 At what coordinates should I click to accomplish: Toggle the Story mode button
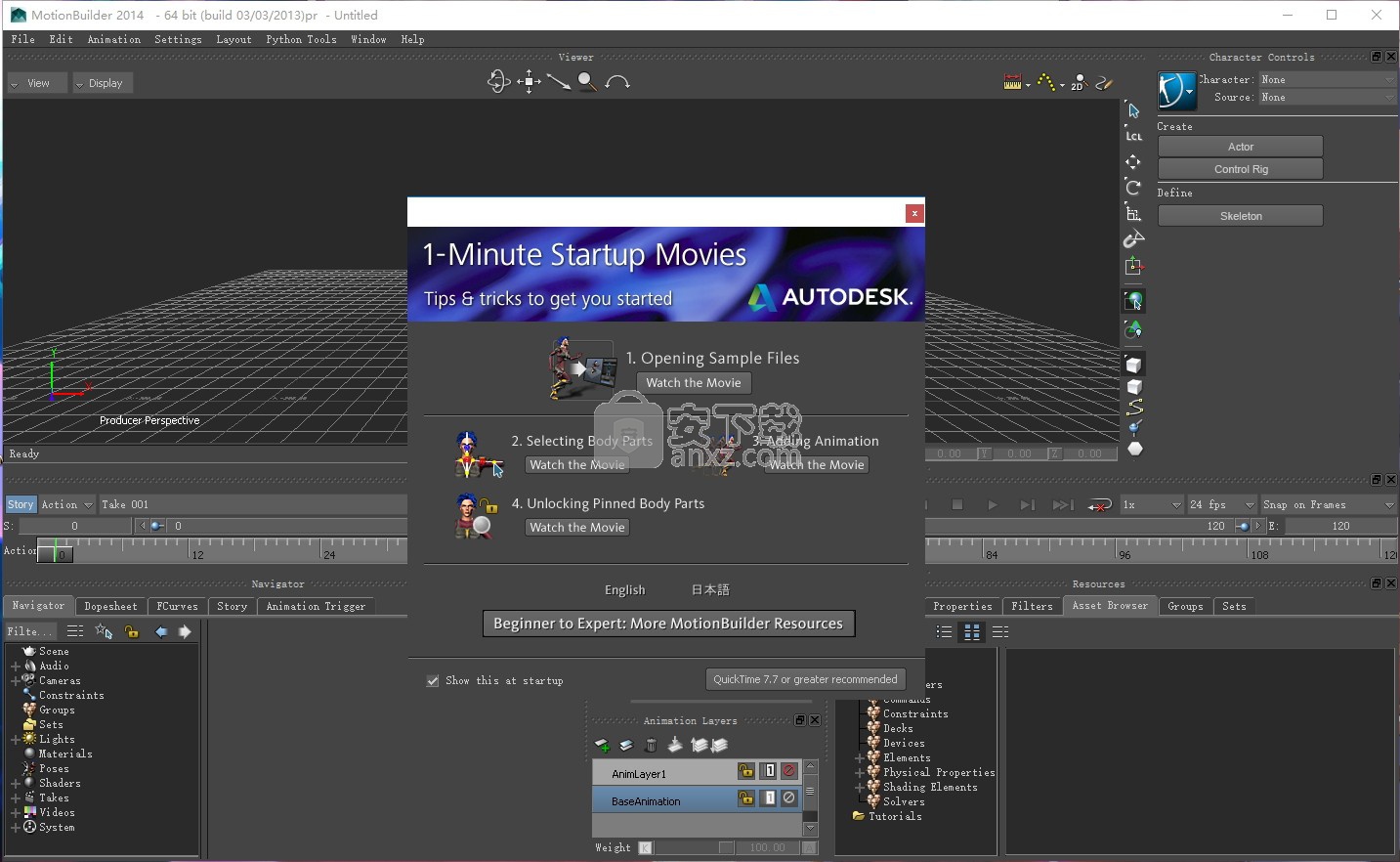[21, 504]
